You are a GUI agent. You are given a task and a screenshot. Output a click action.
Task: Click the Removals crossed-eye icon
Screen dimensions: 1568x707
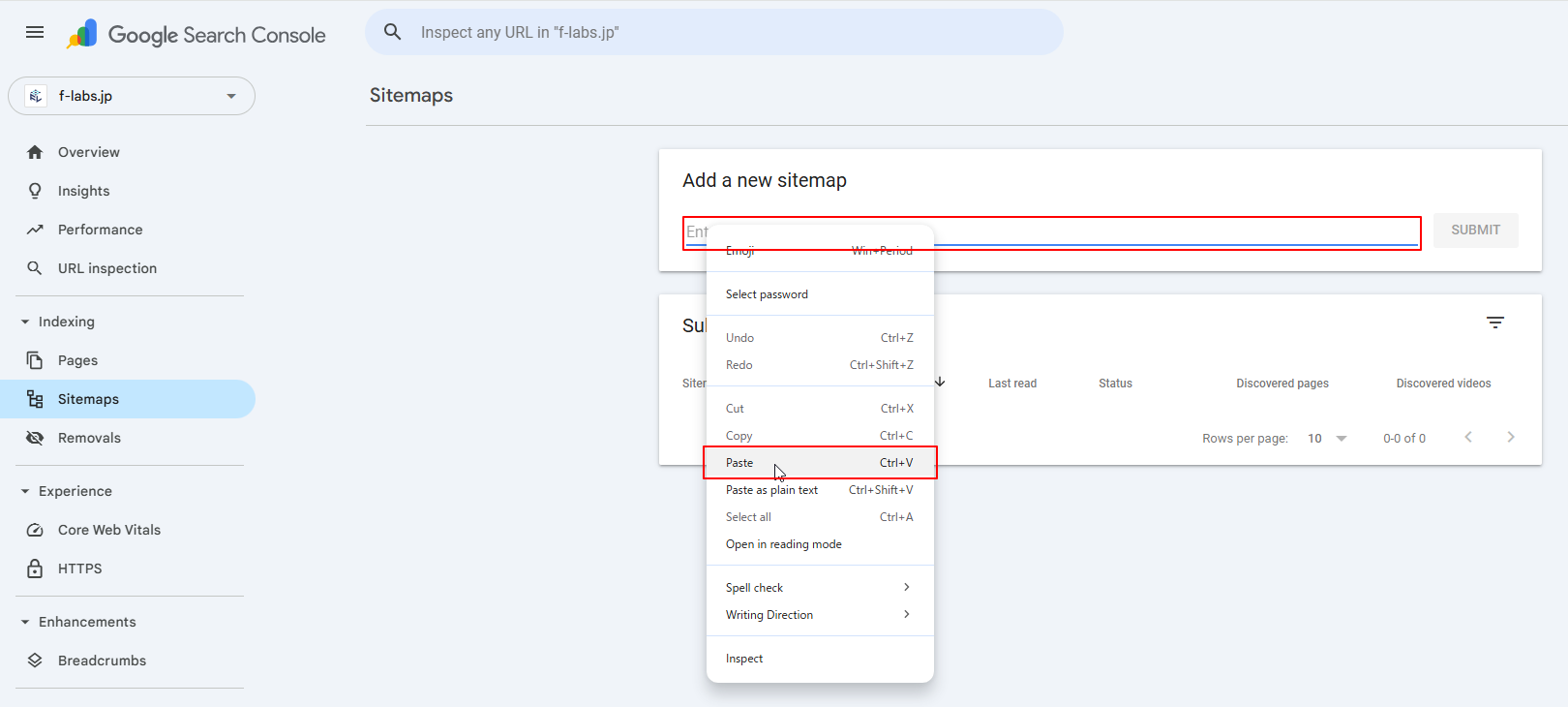click(x=35, y=438)
